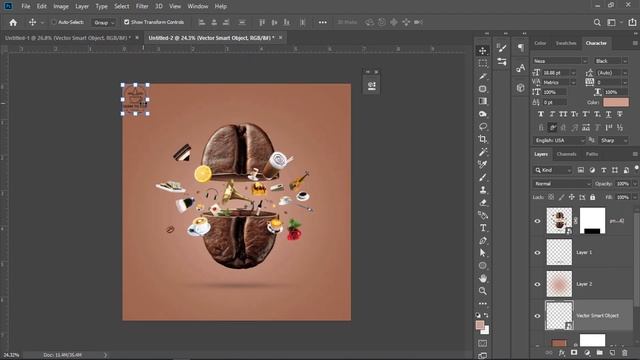Image resolution: width=640 pixels, height=360 pixels.
Task: Select the Move tool in the toolbar
Action: coord(482,51)
